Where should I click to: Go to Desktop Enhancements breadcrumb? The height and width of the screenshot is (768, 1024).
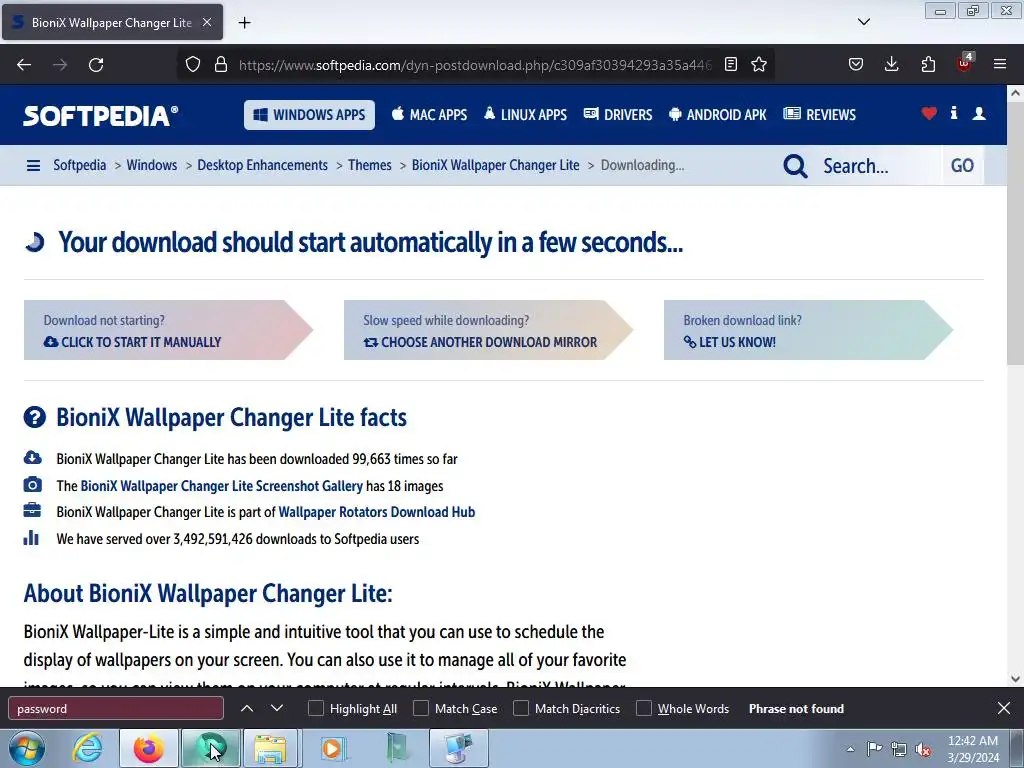[x=263, y=165]
